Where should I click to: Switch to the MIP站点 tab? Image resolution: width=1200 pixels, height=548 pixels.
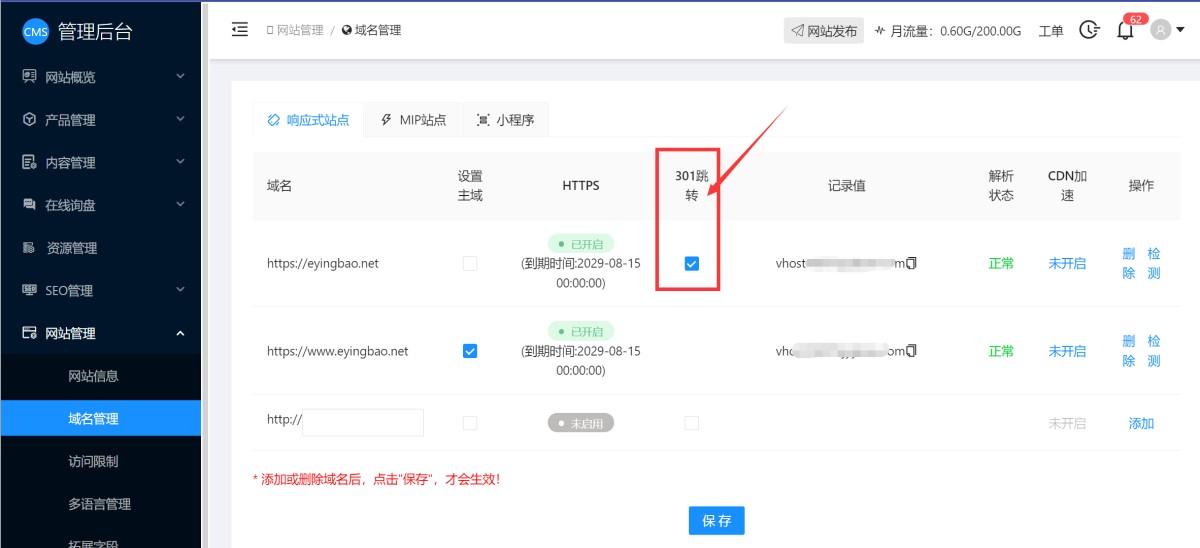413,120
